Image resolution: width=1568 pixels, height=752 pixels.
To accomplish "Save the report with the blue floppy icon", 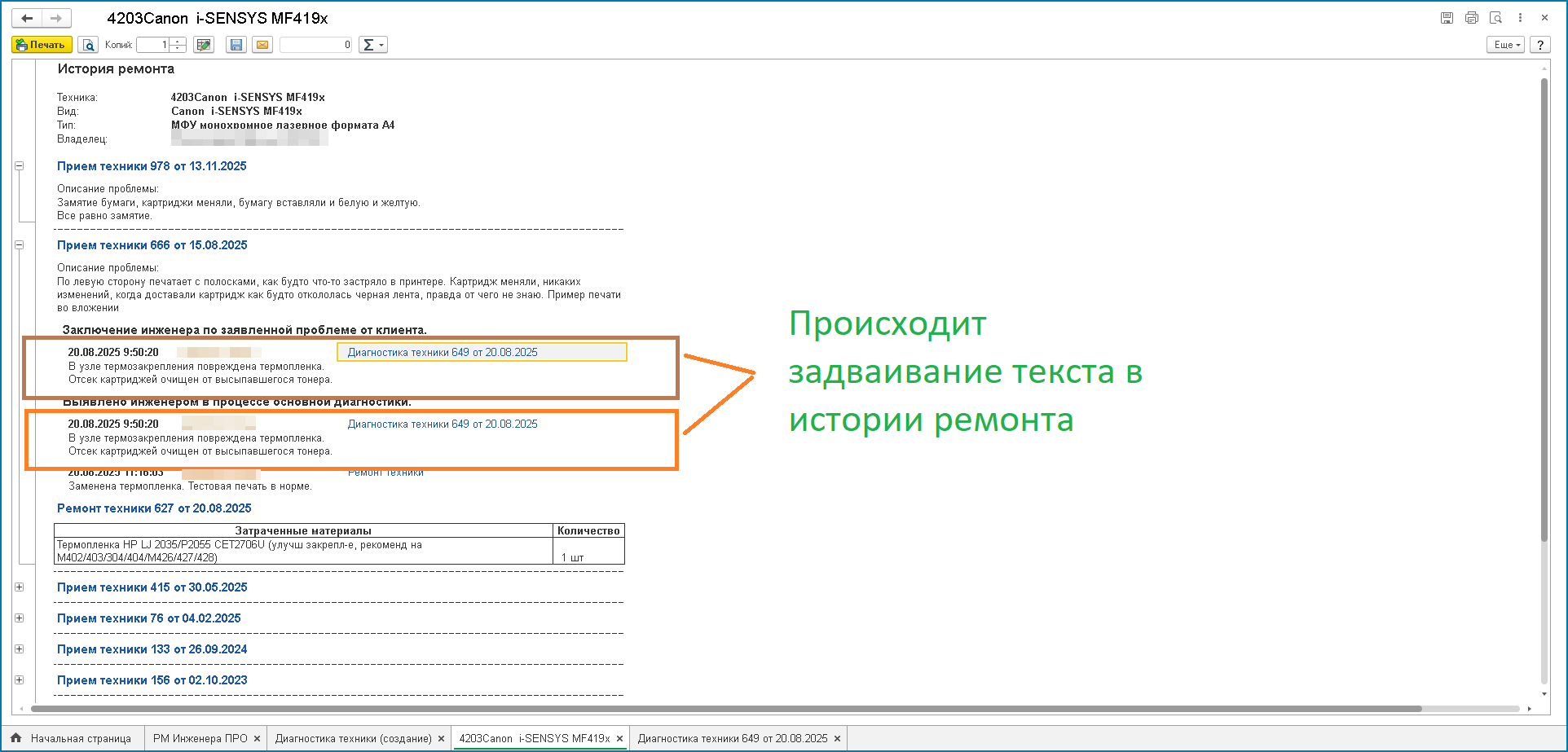I will 236,45.
